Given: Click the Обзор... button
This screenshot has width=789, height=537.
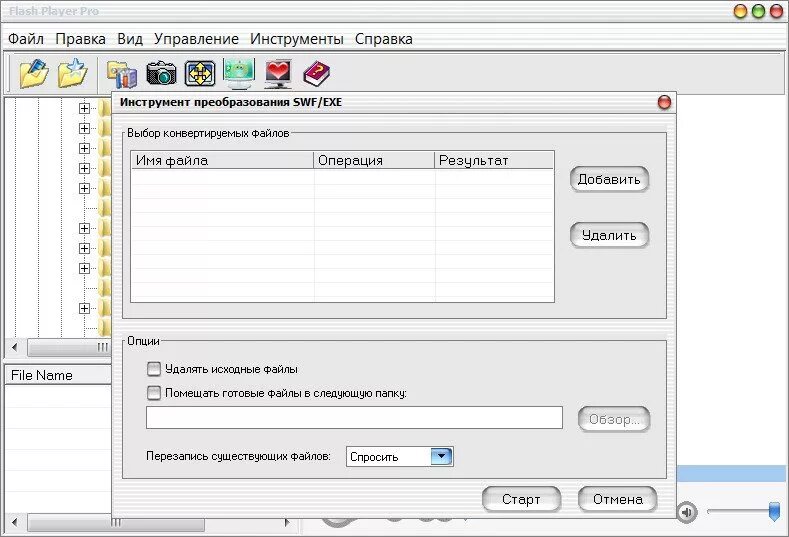Looking at the screenshot, I should coord(614,419).
